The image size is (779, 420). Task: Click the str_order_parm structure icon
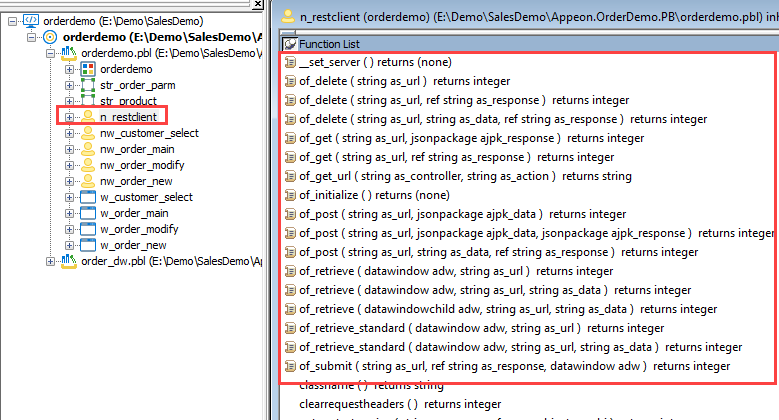(x=88, y=85)
